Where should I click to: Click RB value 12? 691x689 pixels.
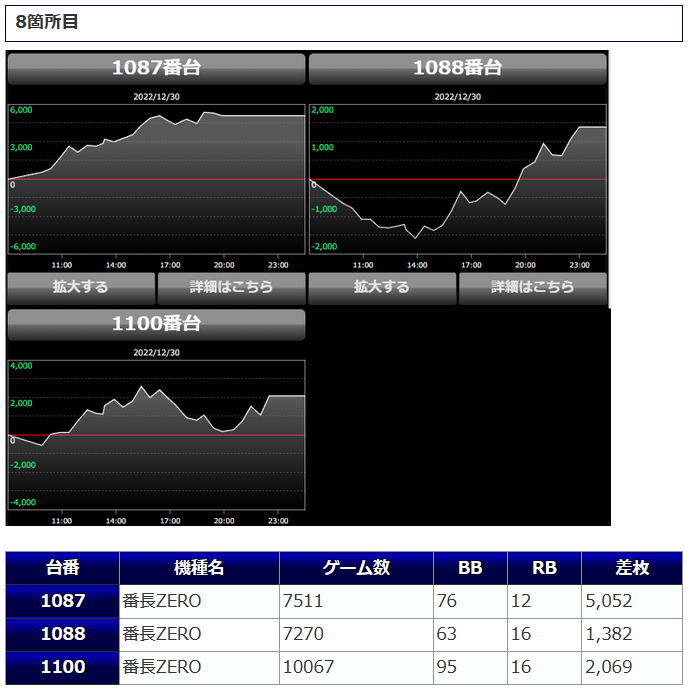point(520,601)
